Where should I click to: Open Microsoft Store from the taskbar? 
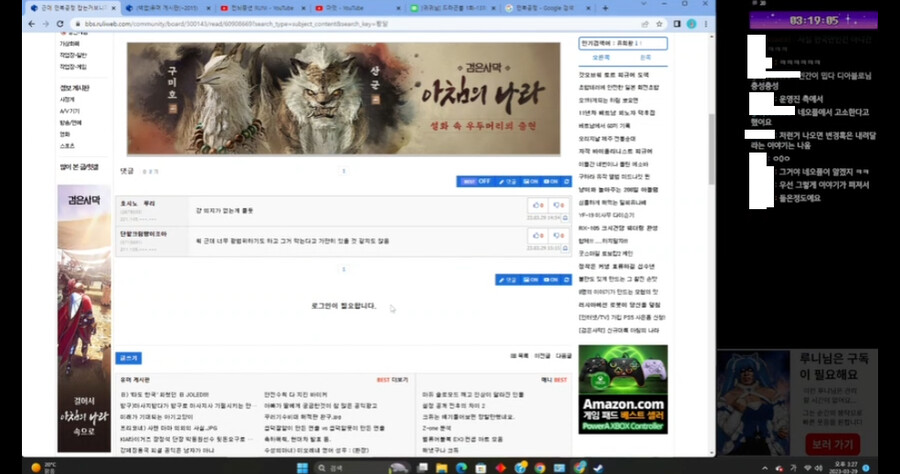[480, 468]
